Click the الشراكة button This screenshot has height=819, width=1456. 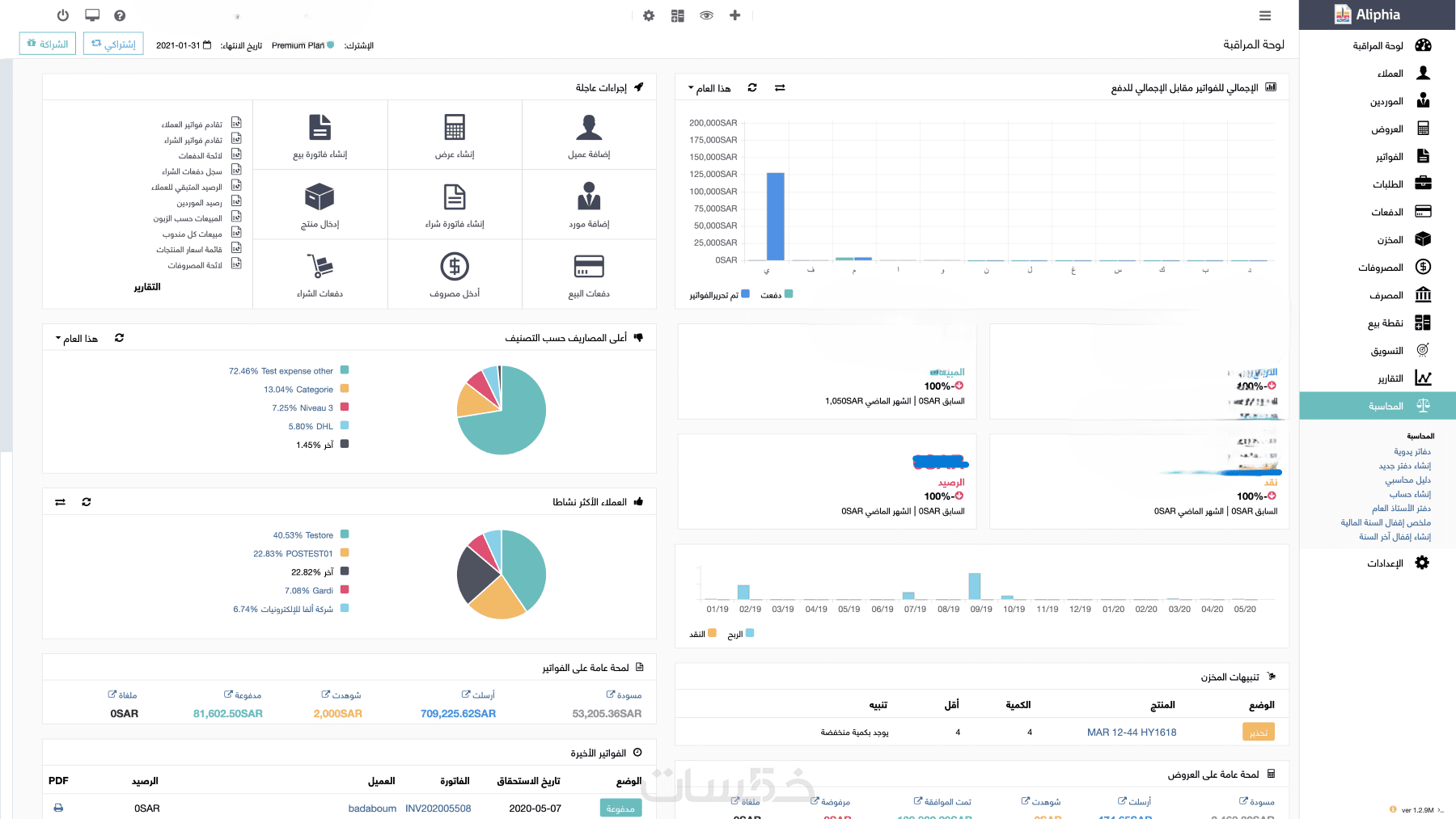pyautogui.click(x=48, y=44)
